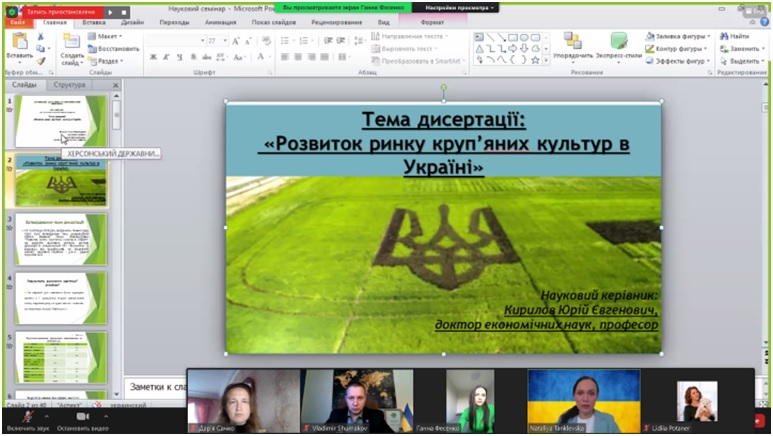Select the right block arrow shape
The image size is (773, 436).
[x=513, y=48]
